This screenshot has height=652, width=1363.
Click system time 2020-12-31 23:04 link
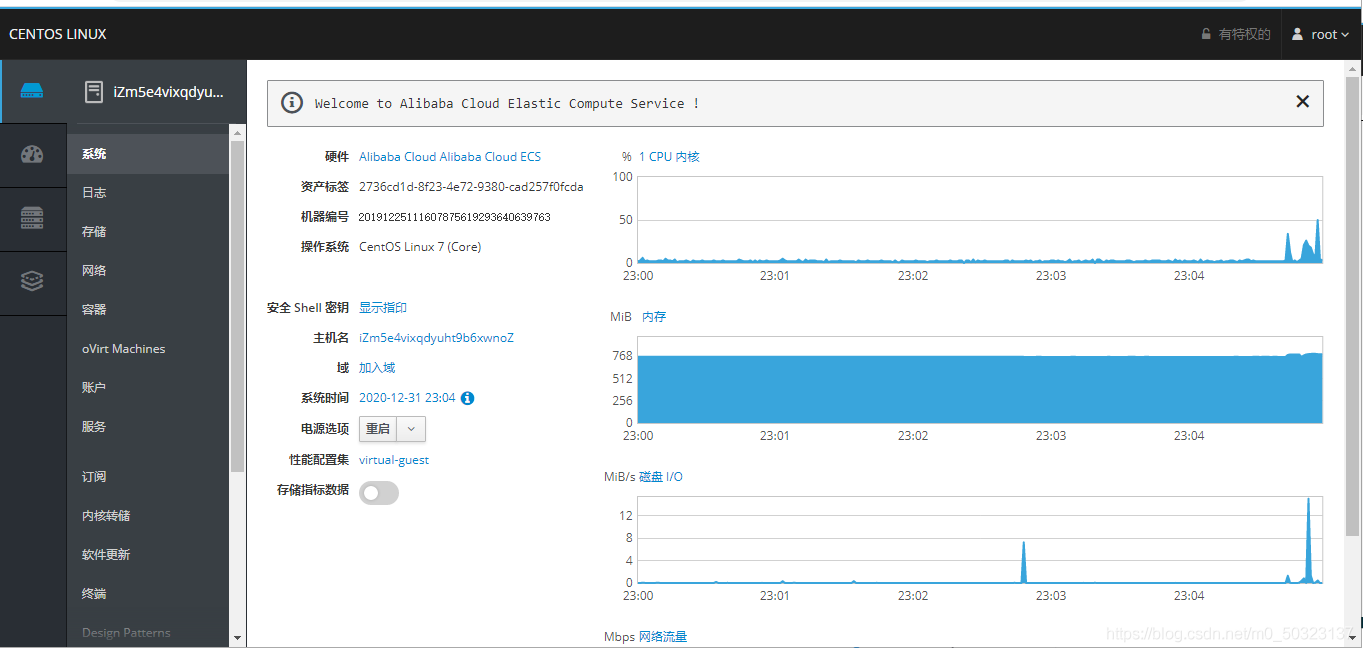point(407,398)
